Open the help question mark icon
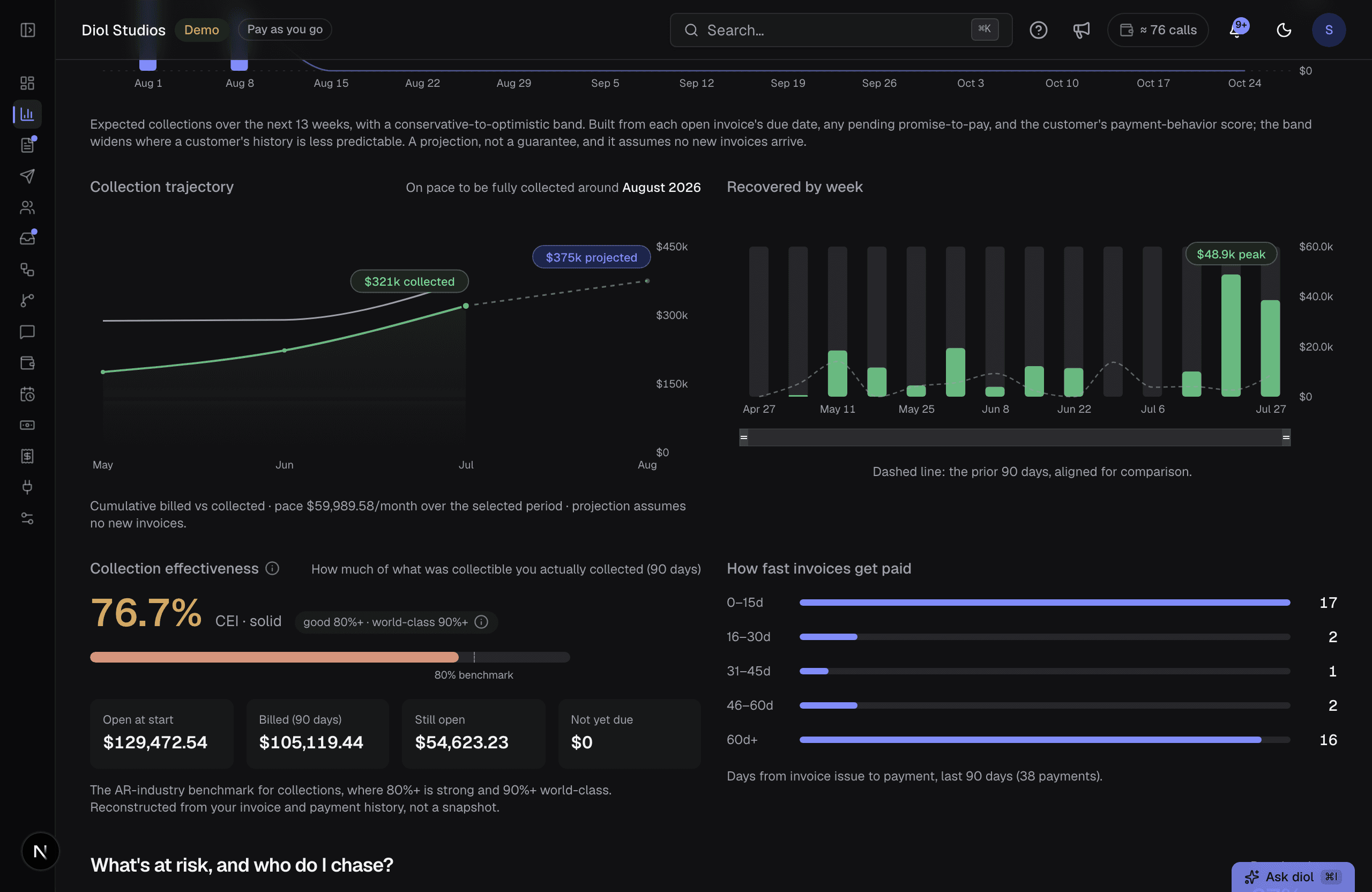Viewport: 1372px width, 892px height. [1038, 30]
